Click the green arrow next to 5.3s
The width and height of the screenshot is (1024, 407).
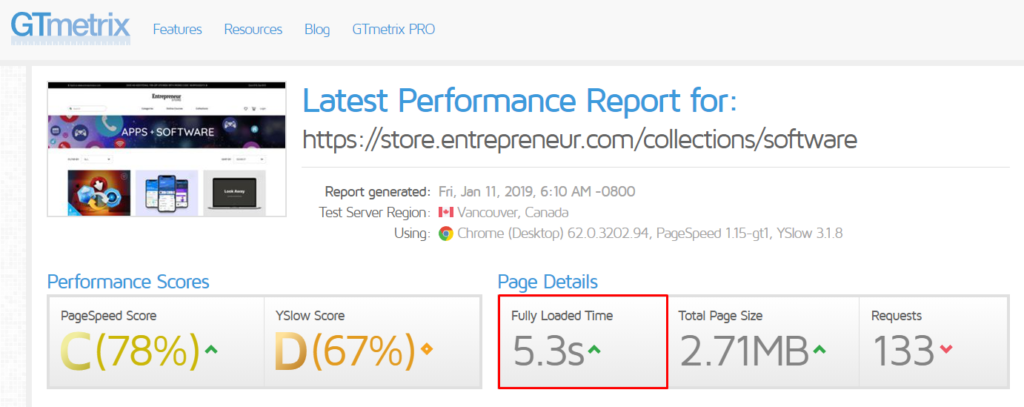tap(594, 350)
